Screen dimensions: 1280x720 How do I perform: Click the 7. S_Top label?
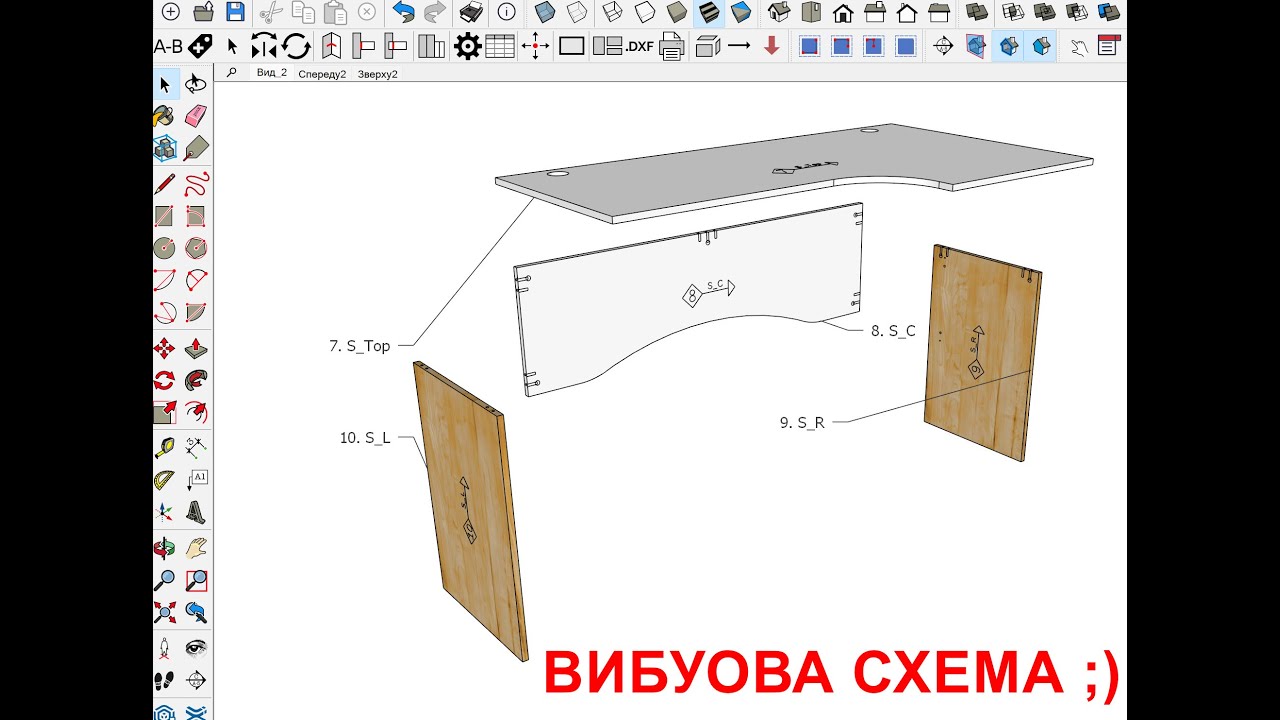pyautogui.click(x=360, y=346)
